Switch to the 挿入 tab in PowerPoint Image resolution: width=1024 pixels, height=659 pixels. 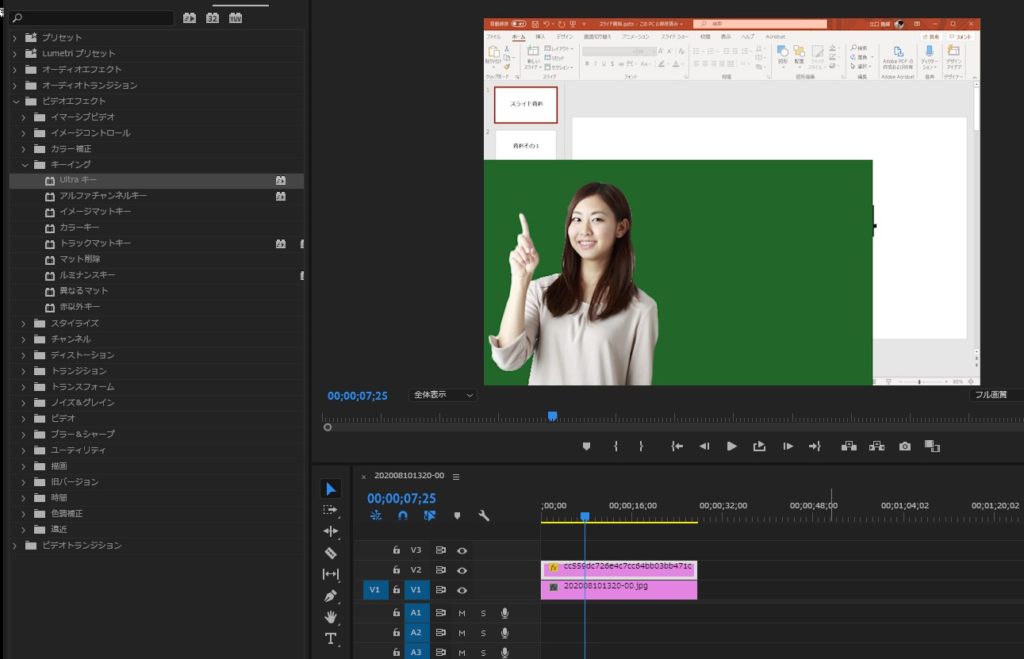(x=543, y=36)
